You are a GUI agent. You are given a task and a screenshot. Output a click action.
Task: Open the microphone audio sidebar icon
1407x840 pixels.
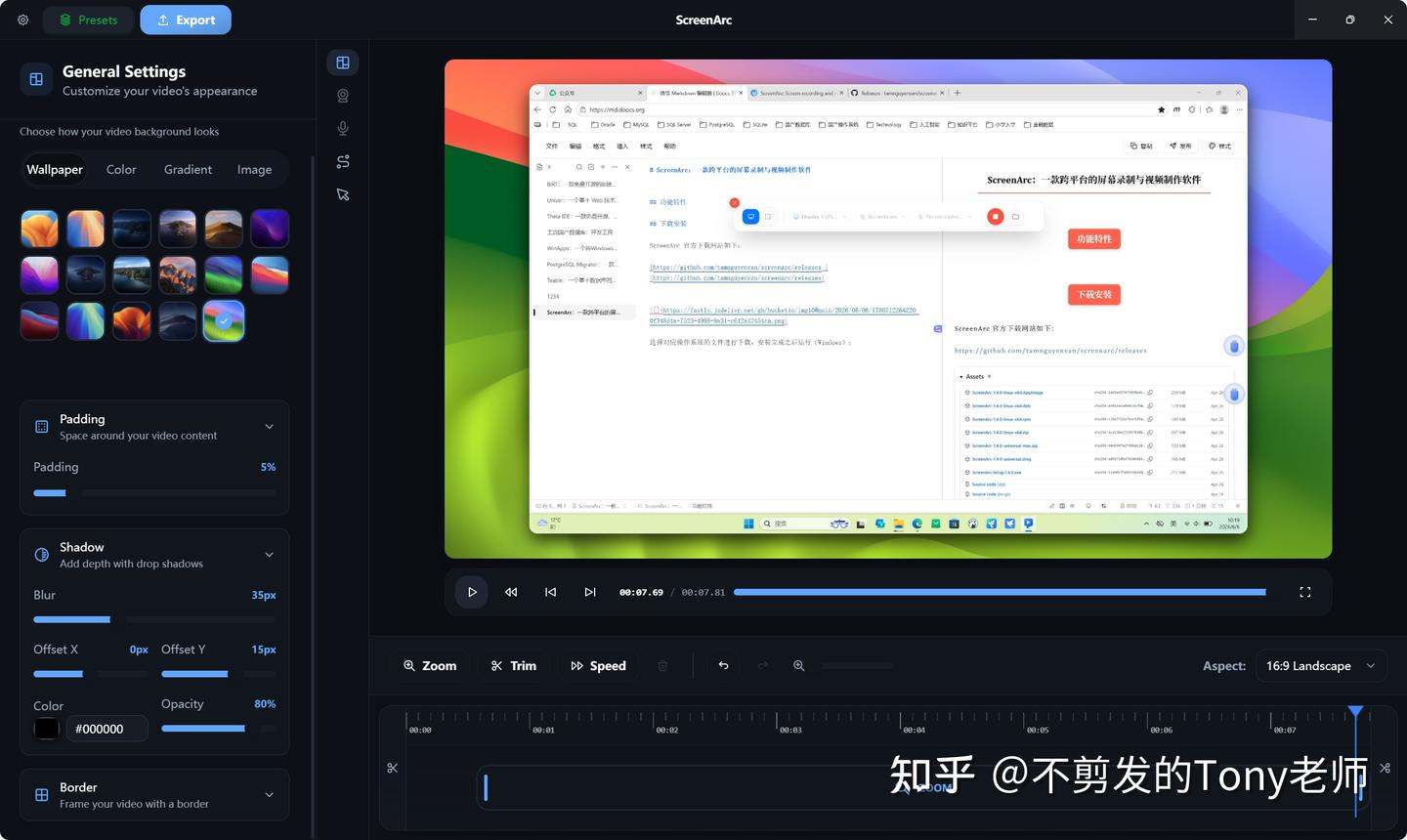click(x=343, y=129)
